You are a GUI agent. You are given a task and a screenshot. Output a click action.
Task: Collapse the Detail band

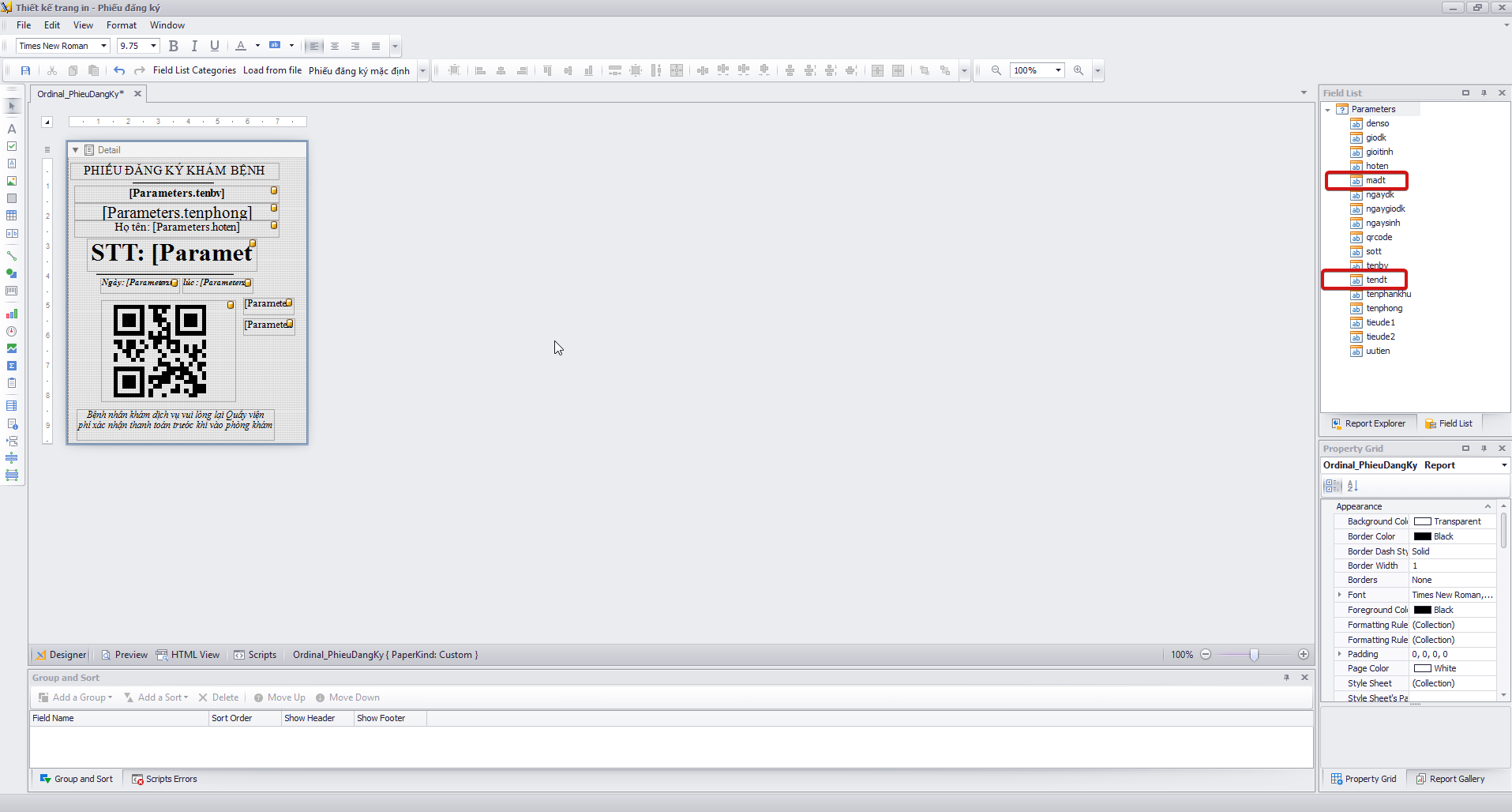click(x=76, y=150)
